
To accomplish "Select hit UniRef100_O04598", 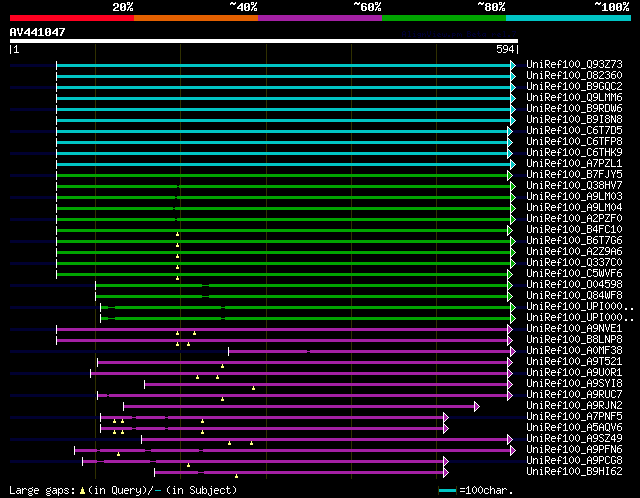I will click(574, 285).
